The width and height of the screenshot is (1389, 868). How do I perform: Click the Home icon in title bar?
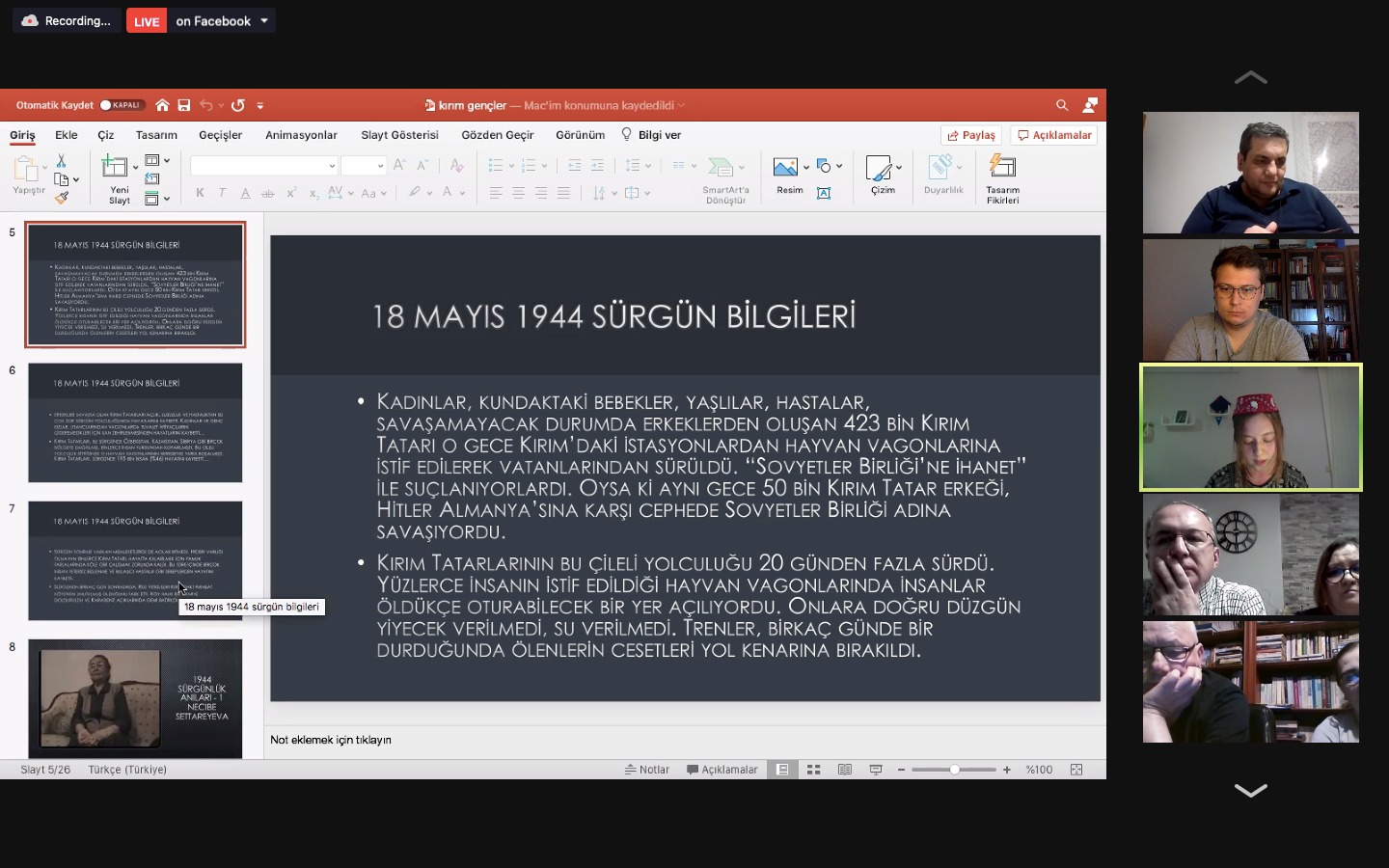(x=162, y=105)
